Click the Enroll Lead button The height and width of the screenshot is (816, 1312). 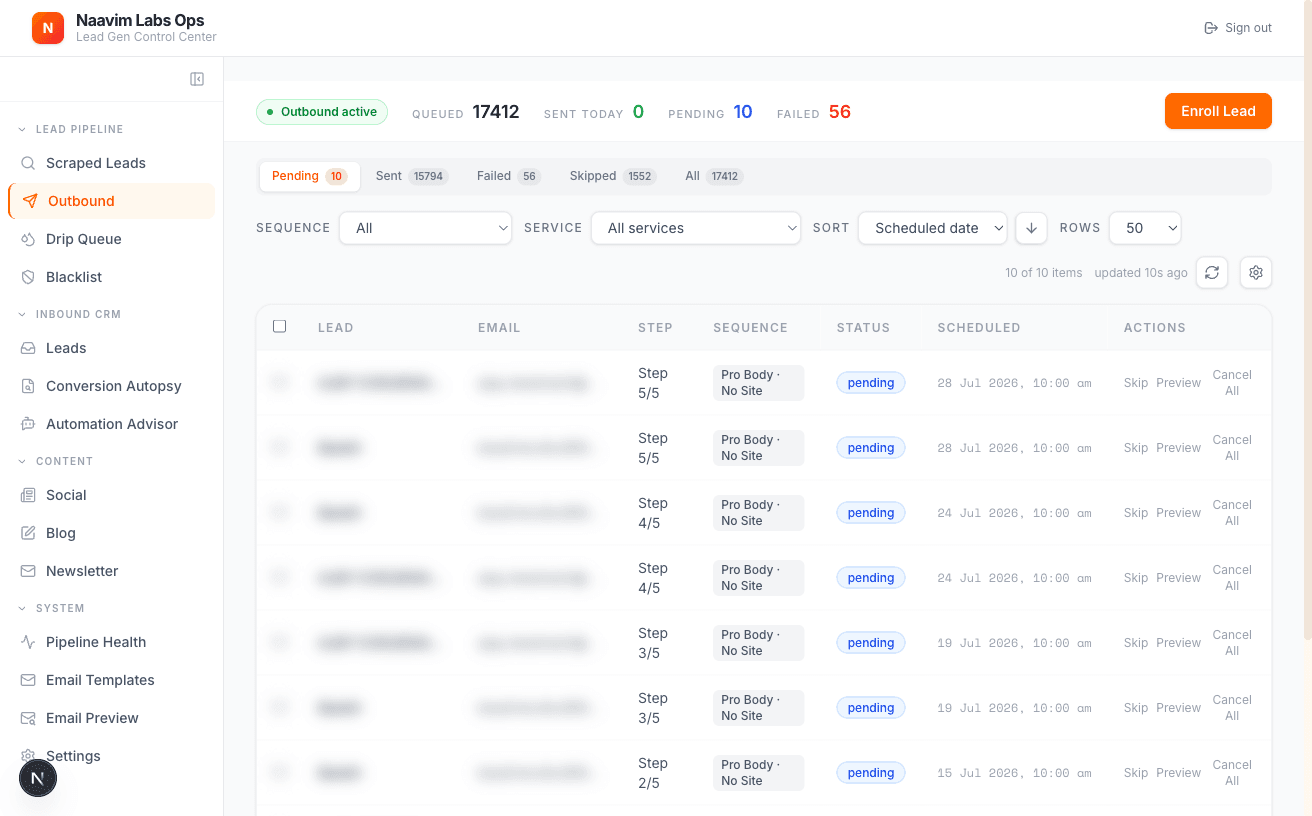click(x=1218, y=111)
